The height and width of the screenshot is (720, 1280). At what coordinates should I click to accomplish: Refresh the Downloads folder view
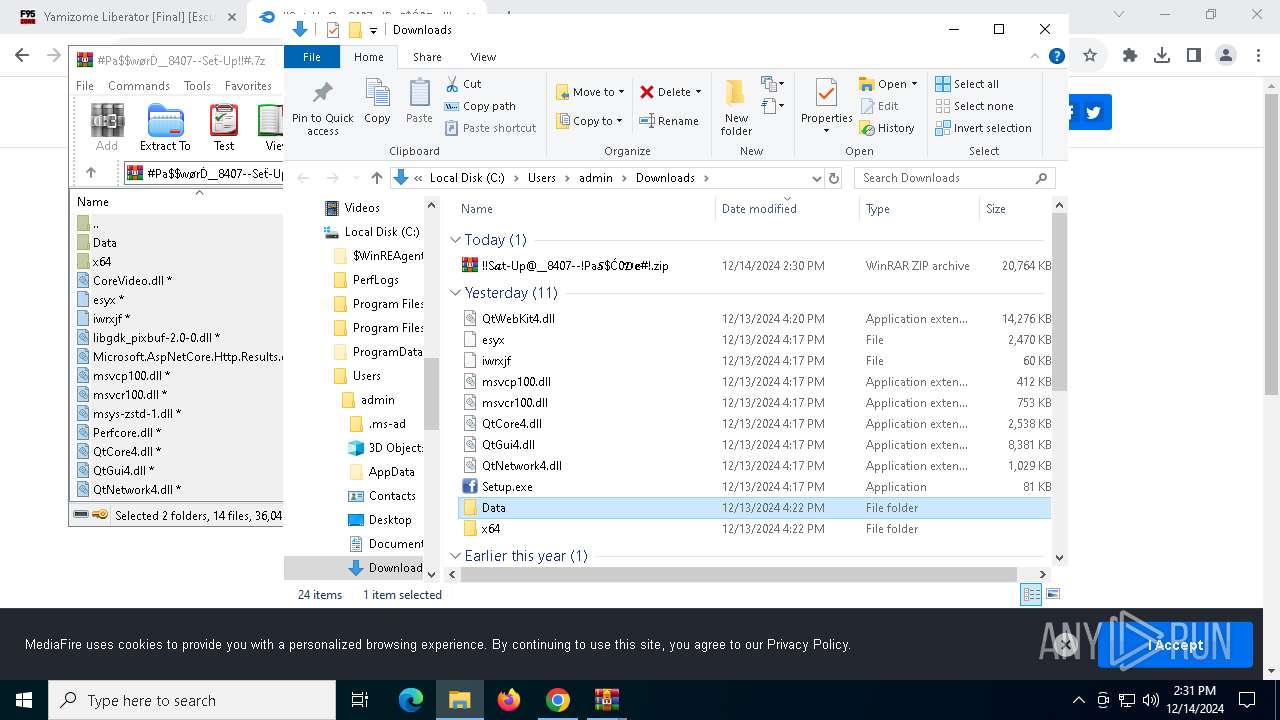click(834, 178)
